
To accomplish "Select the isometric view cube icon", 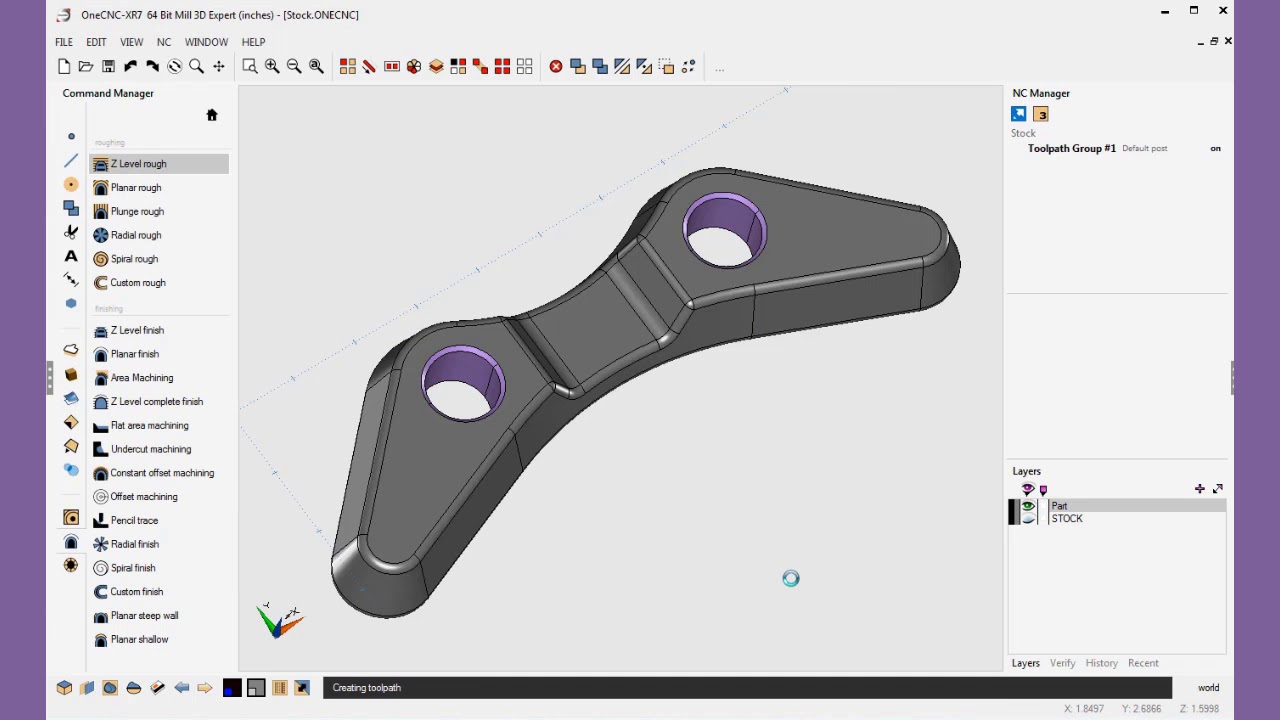I will (64, 688).
